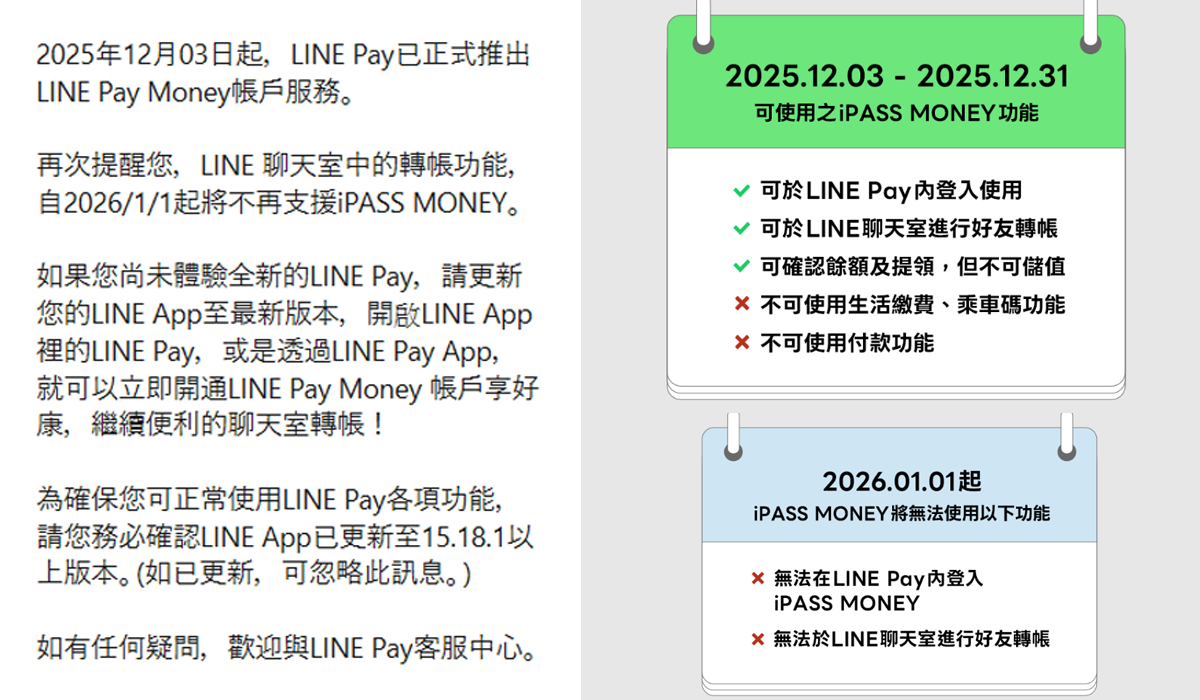Select the 2026.01.01起 date heading

click(x=901, y=481)
